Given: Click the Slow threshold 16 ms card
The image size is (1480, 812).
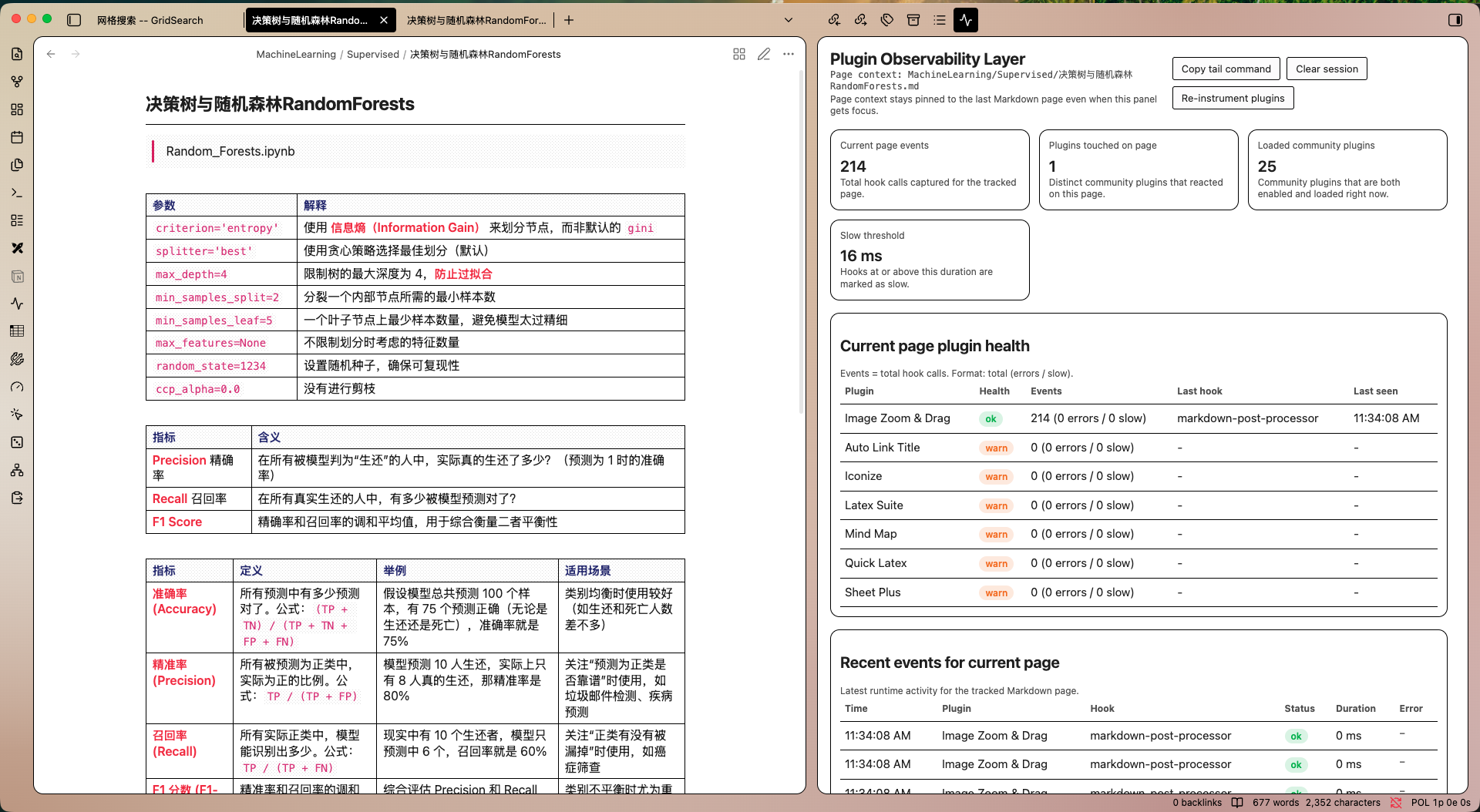Looking at the screenshot, I should pyautogui.click(x=930, y=260).
